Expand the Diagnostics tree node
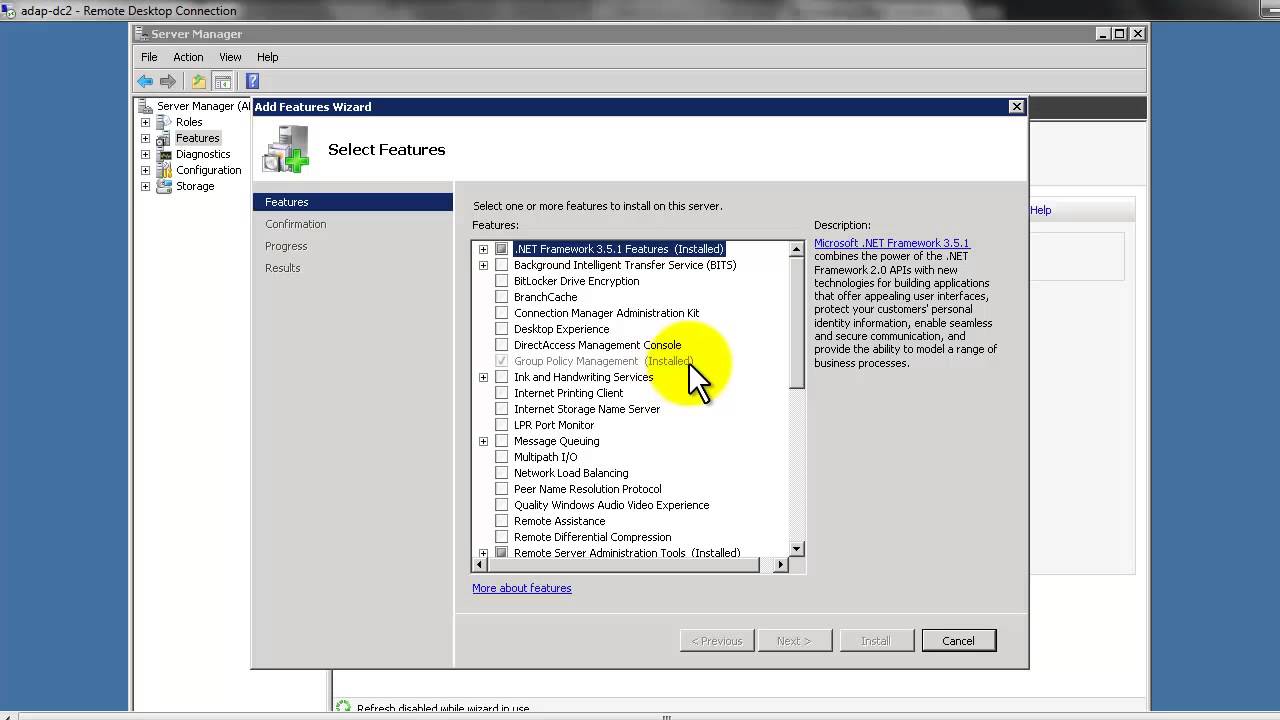 pyautogui.click(x=145, y=154)
